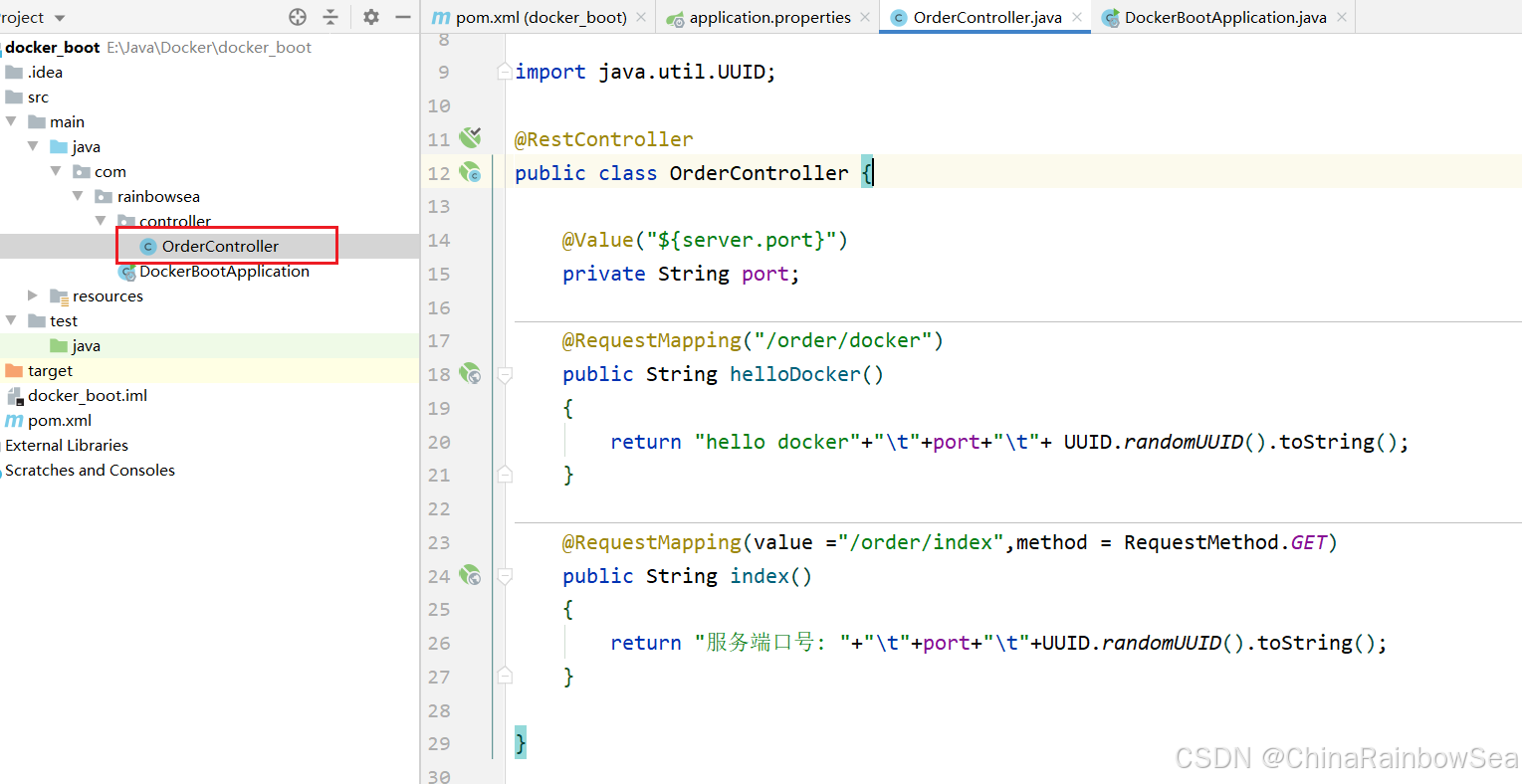Click the OrderController class name in code
1522x784 pixels.
[759, 173]
